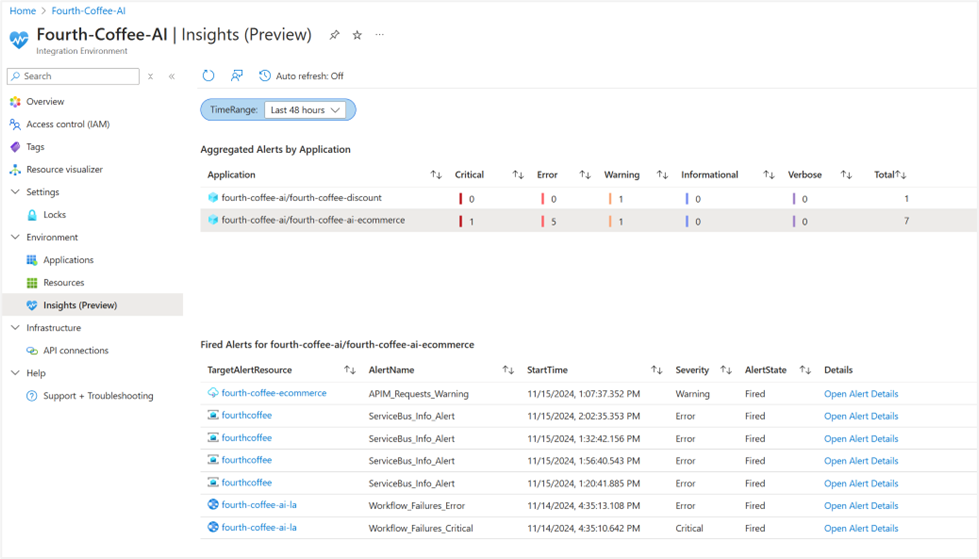Click the APIM_Requests_Warning alert name

[418, 394]
